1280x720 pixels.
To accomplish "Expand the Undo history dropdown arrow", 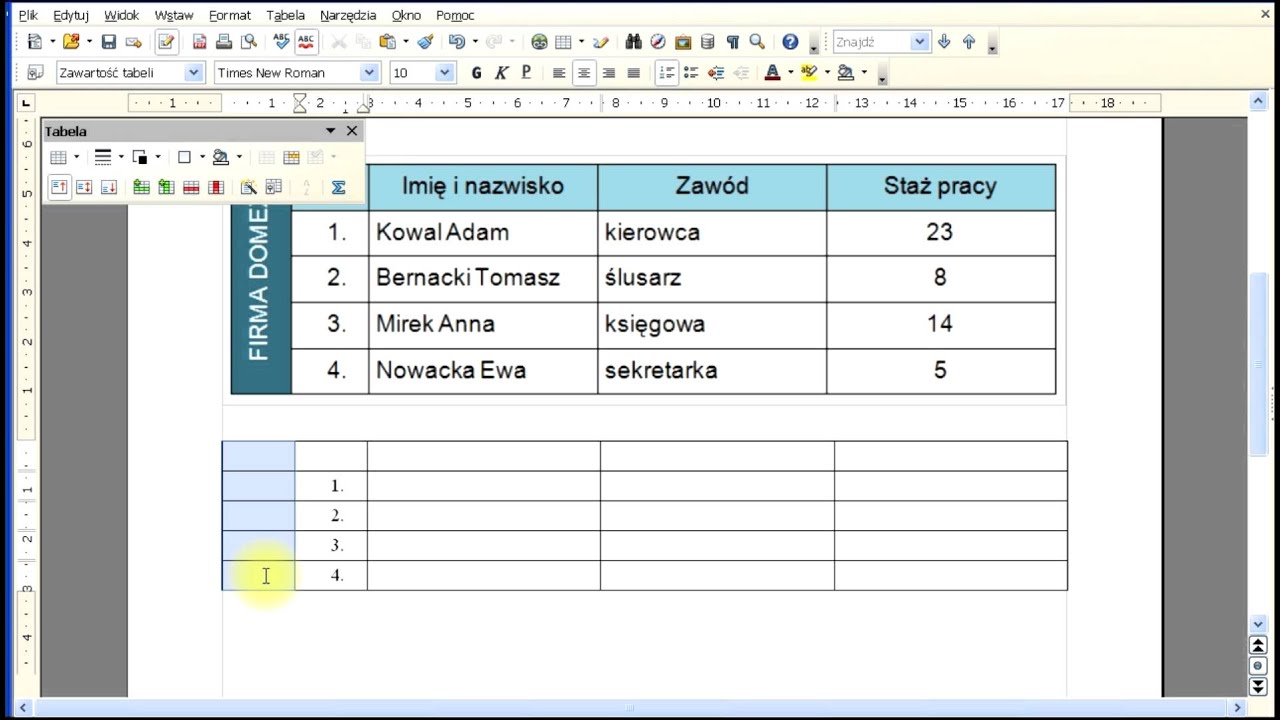I will pyautogui.click(x=475, y=42).
